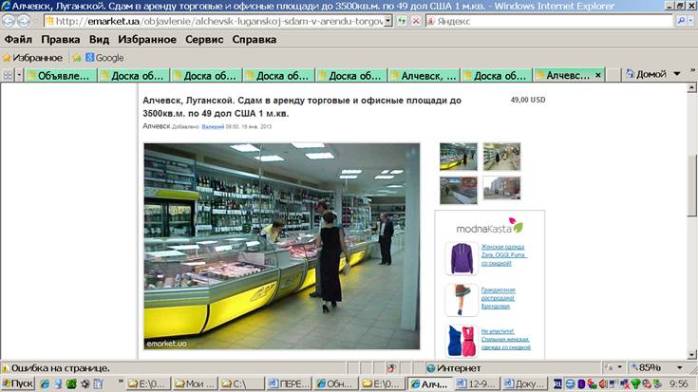Click the page error warning icon
Viewport: 698px width, 392px height.
(x=5, y=368)
